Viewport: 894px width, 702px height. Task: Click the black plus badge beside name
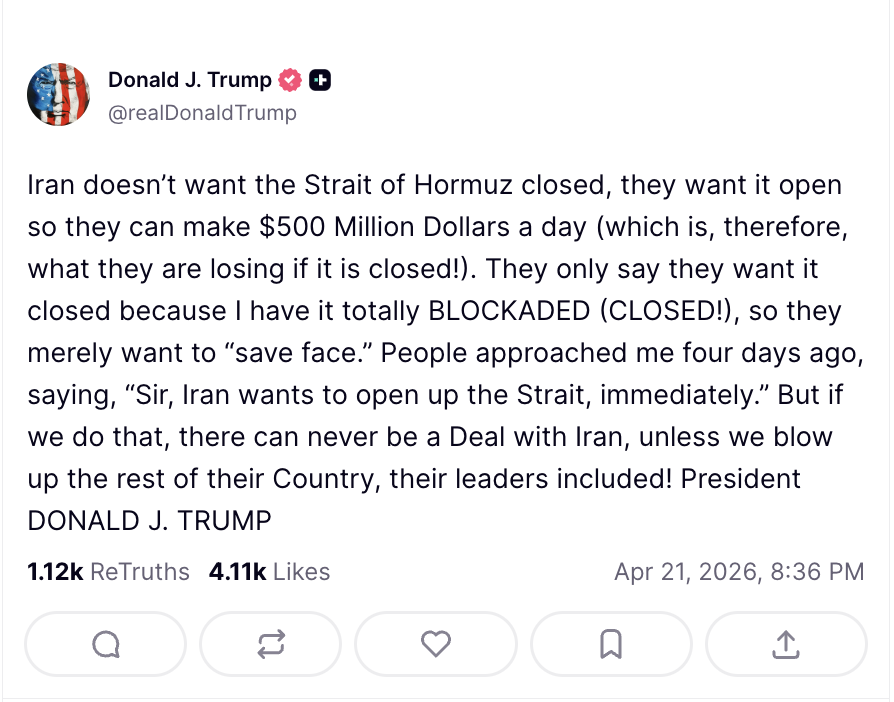[320, 80]
